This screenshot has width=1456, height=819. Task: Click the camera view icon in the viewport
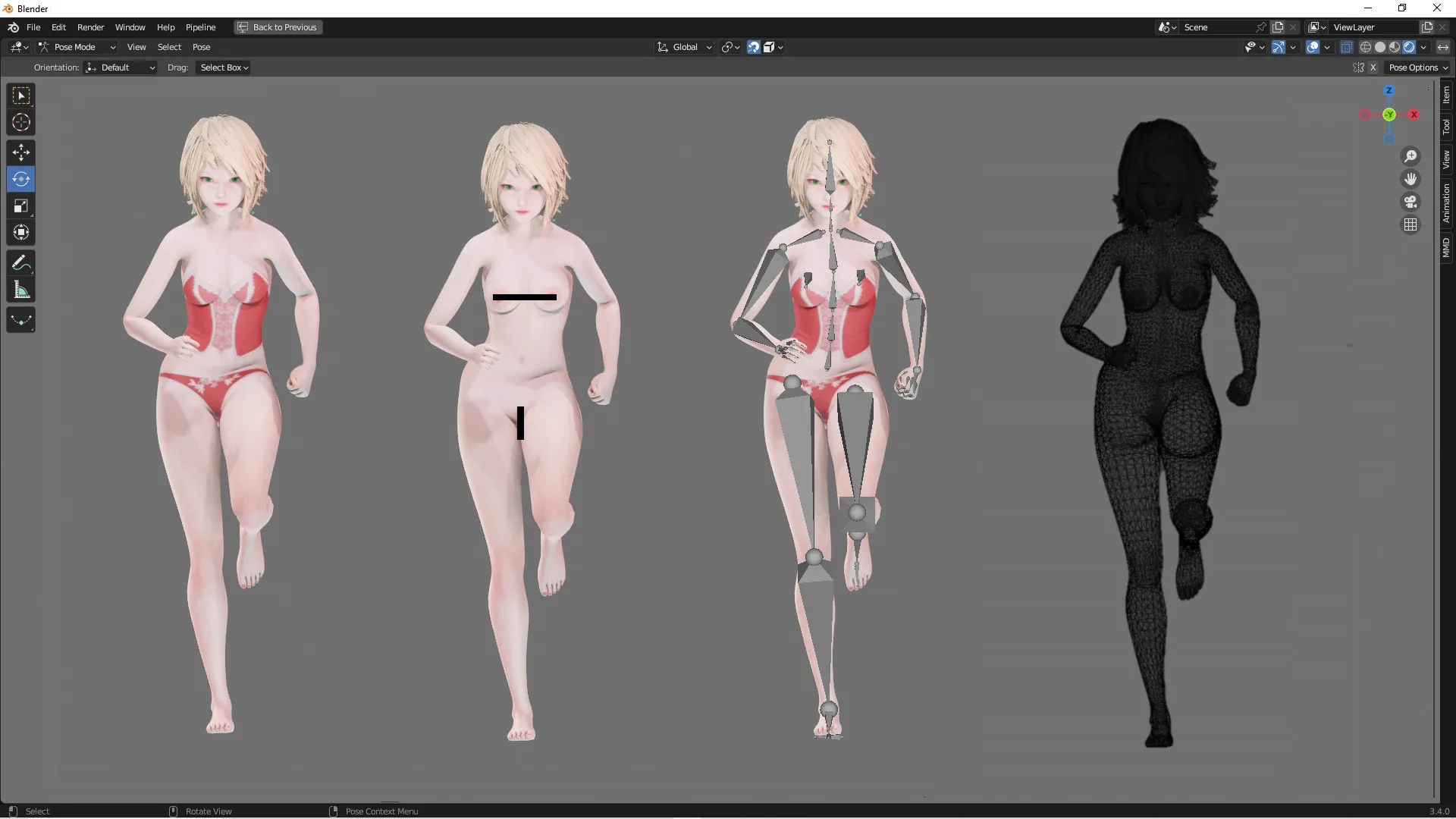click(1410, 202)
